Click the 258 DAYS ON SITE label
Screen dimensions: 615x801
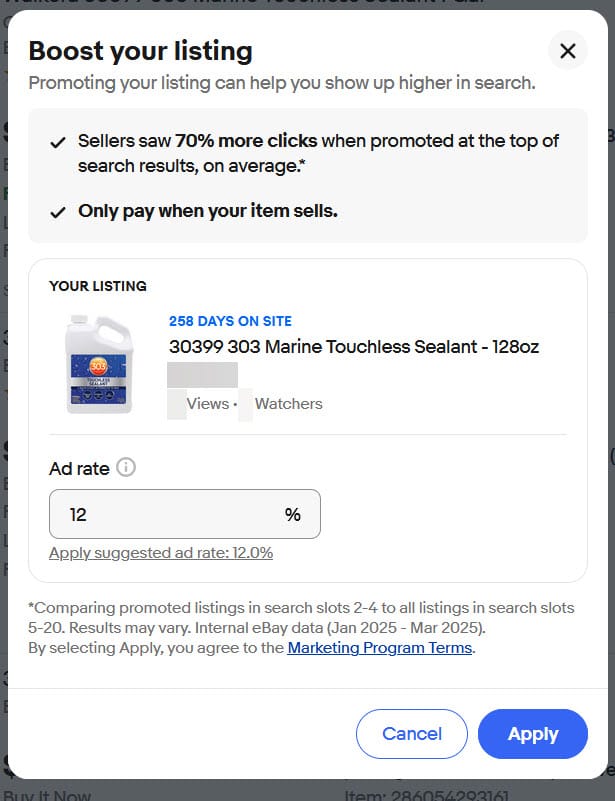(x=230, y=321)
